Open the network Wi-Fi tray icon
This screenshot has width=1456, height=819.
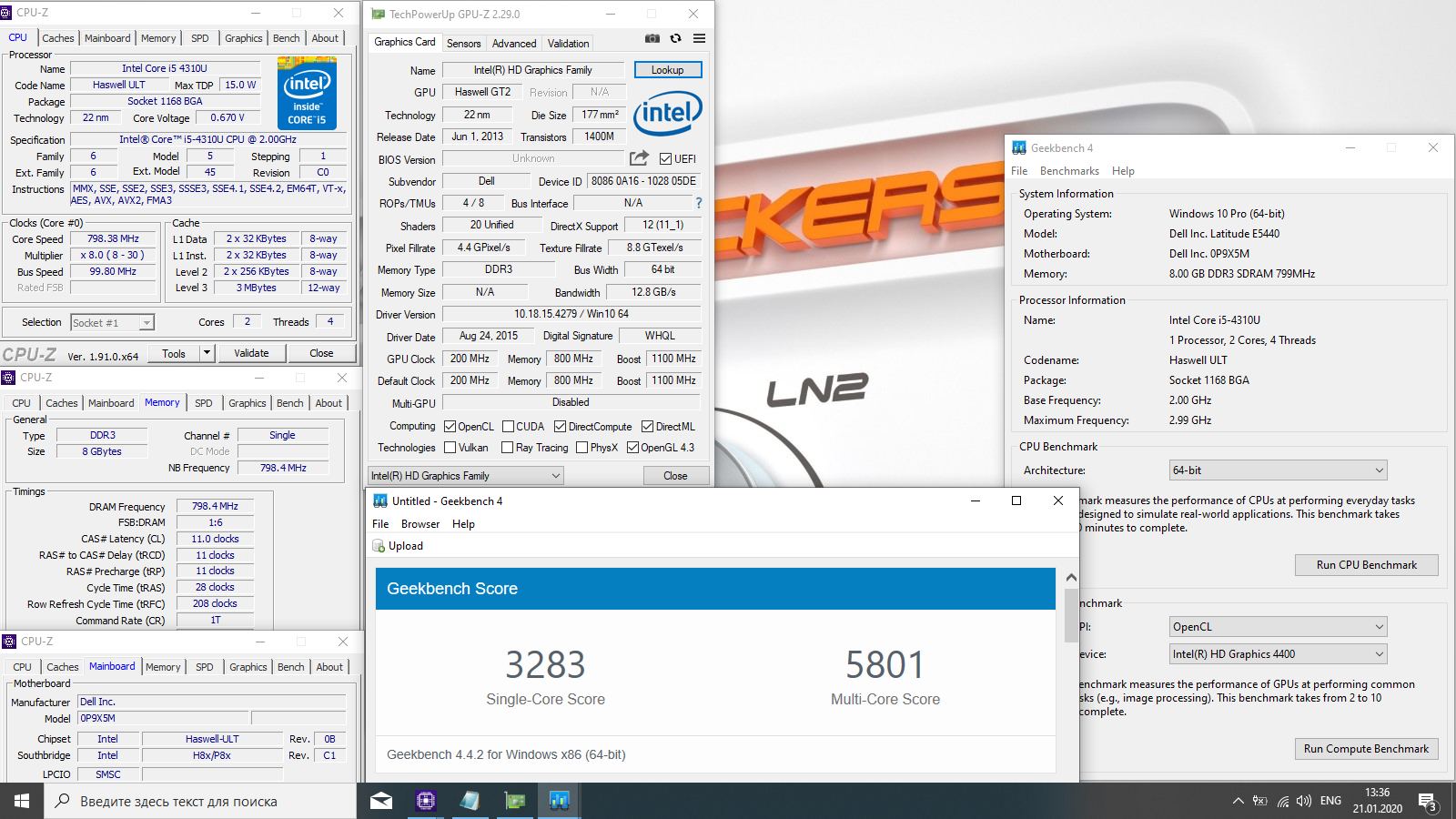click(1282, 801)
